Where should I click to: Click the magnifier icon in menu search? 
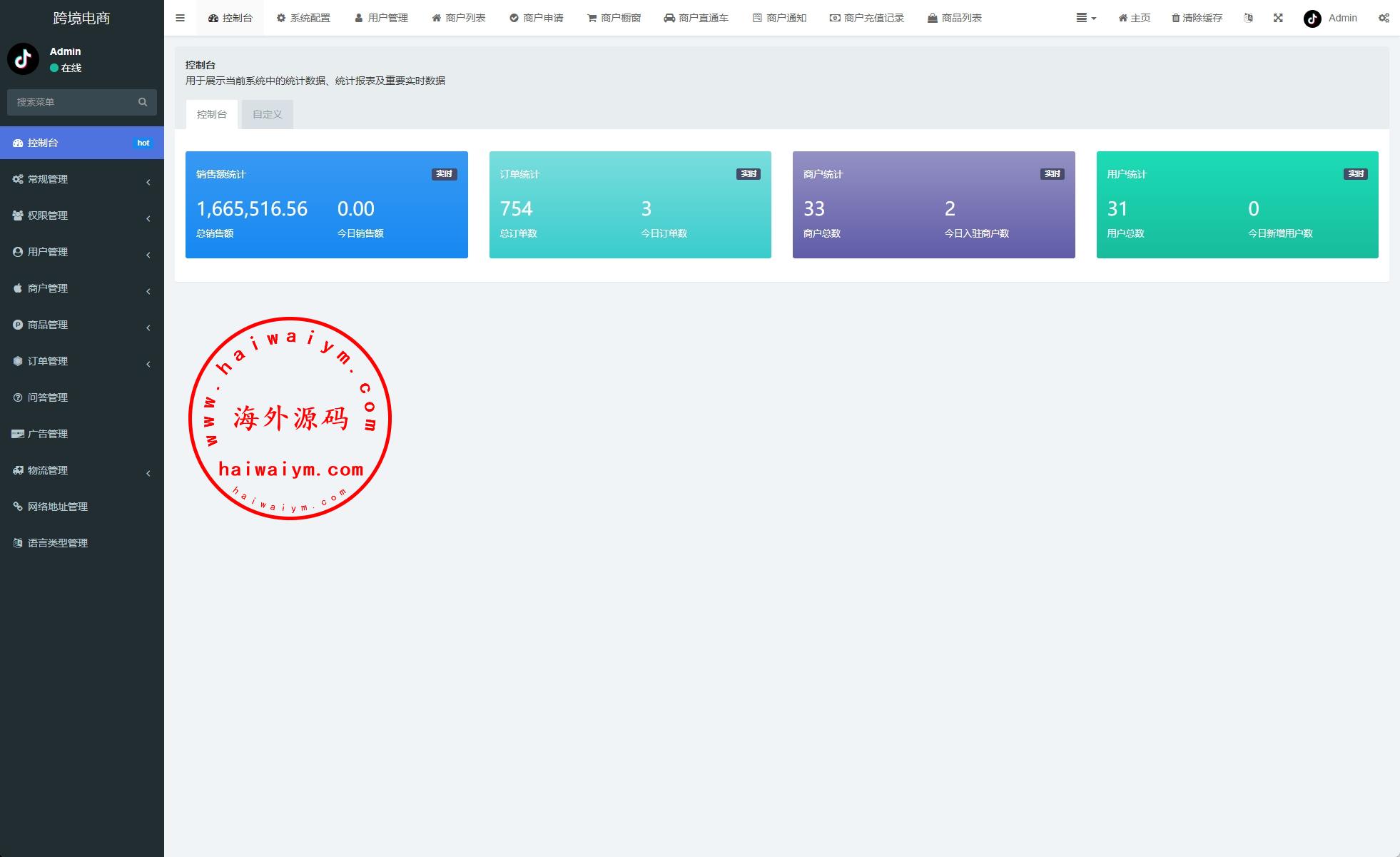(x=143, y=102)
